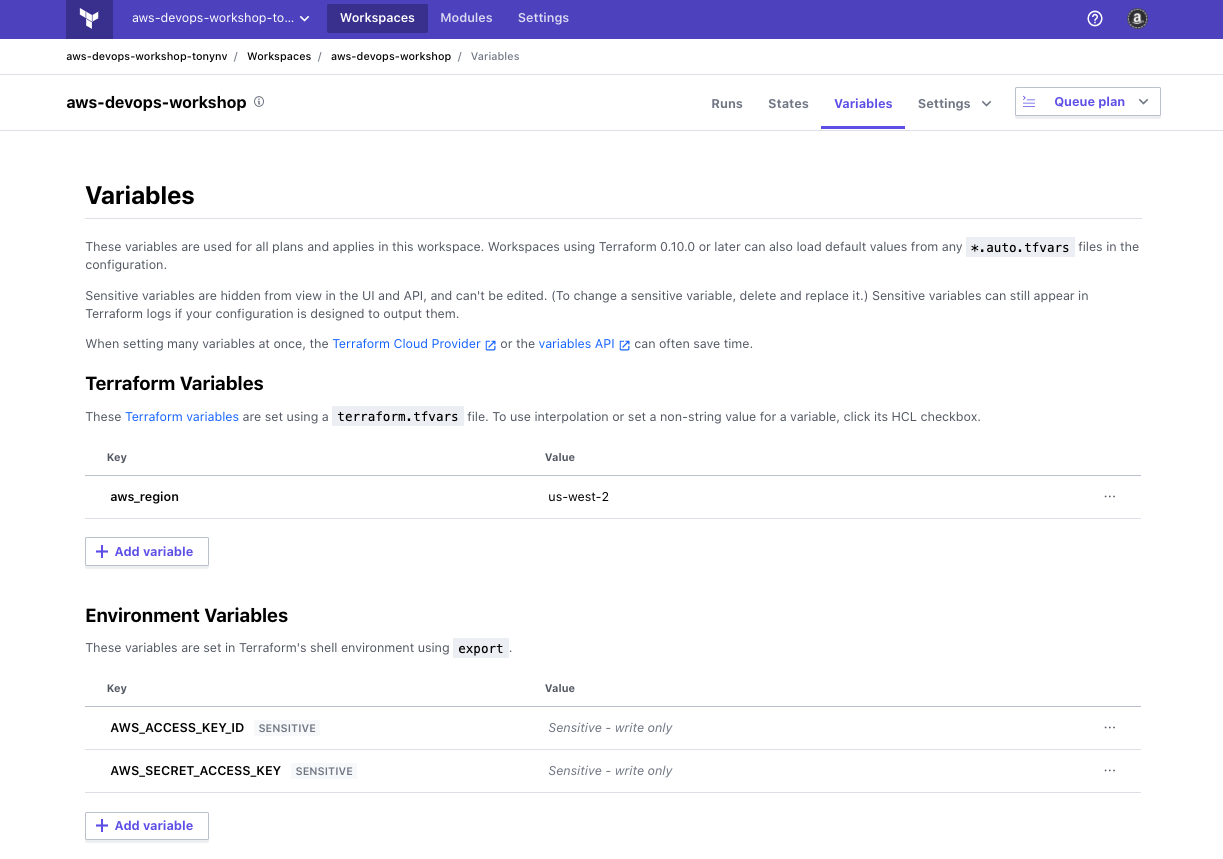Follow the Terraform Cloud Provider link
The width and height of the screenshot is (1223, 859).
[407, 344]
